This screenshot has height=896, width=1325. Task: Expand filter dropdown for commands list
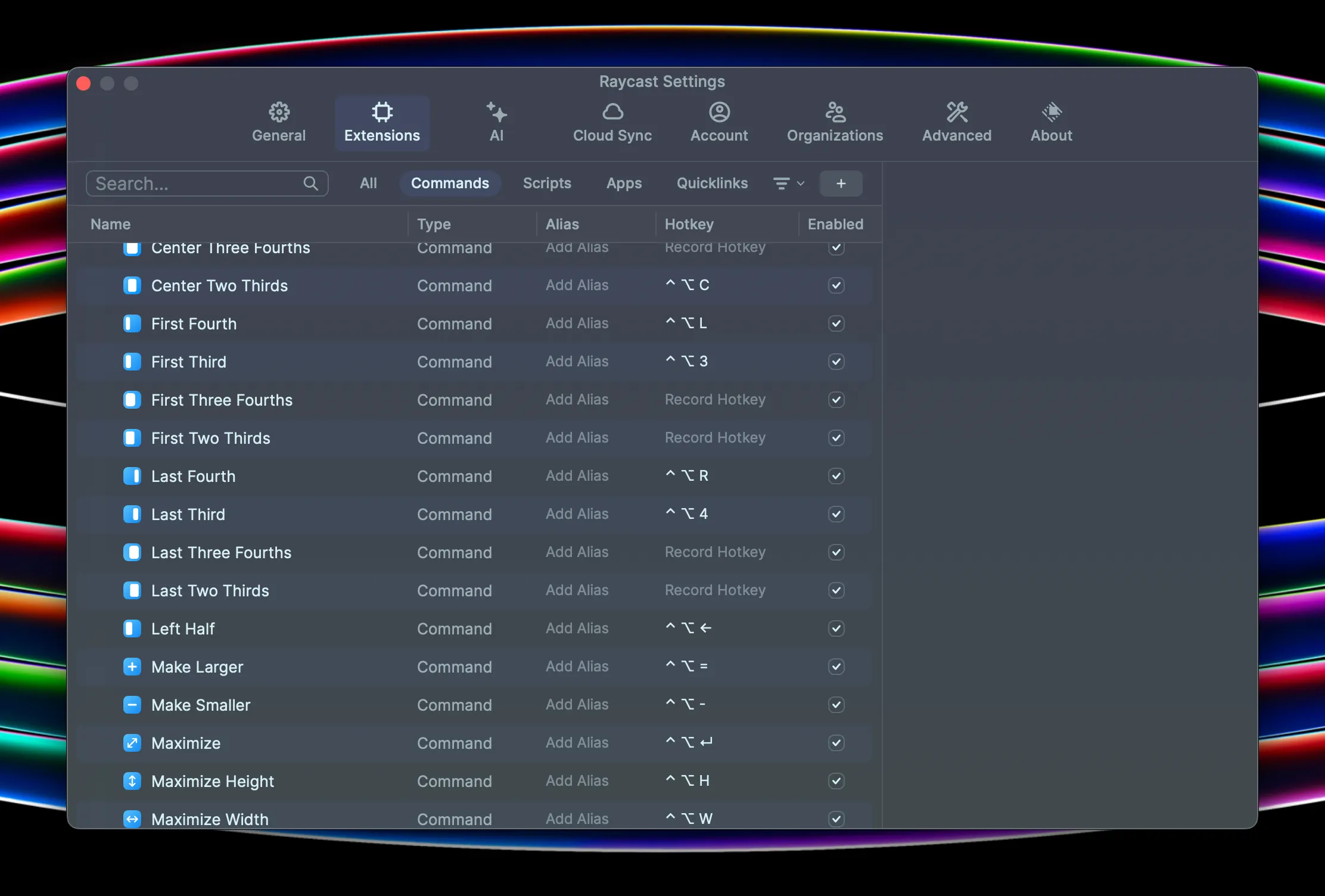tap(788, 183)
